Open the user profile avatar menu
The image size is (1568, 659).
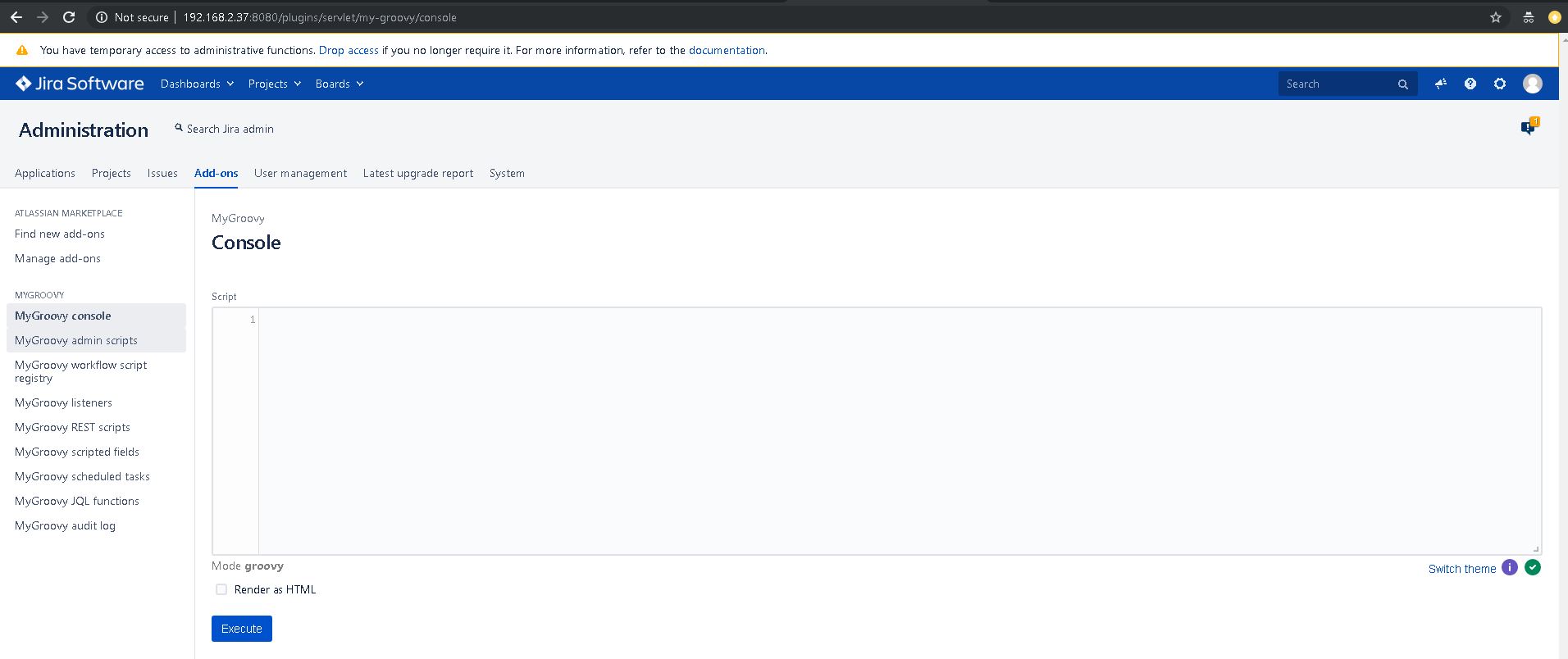[1533, 84]
